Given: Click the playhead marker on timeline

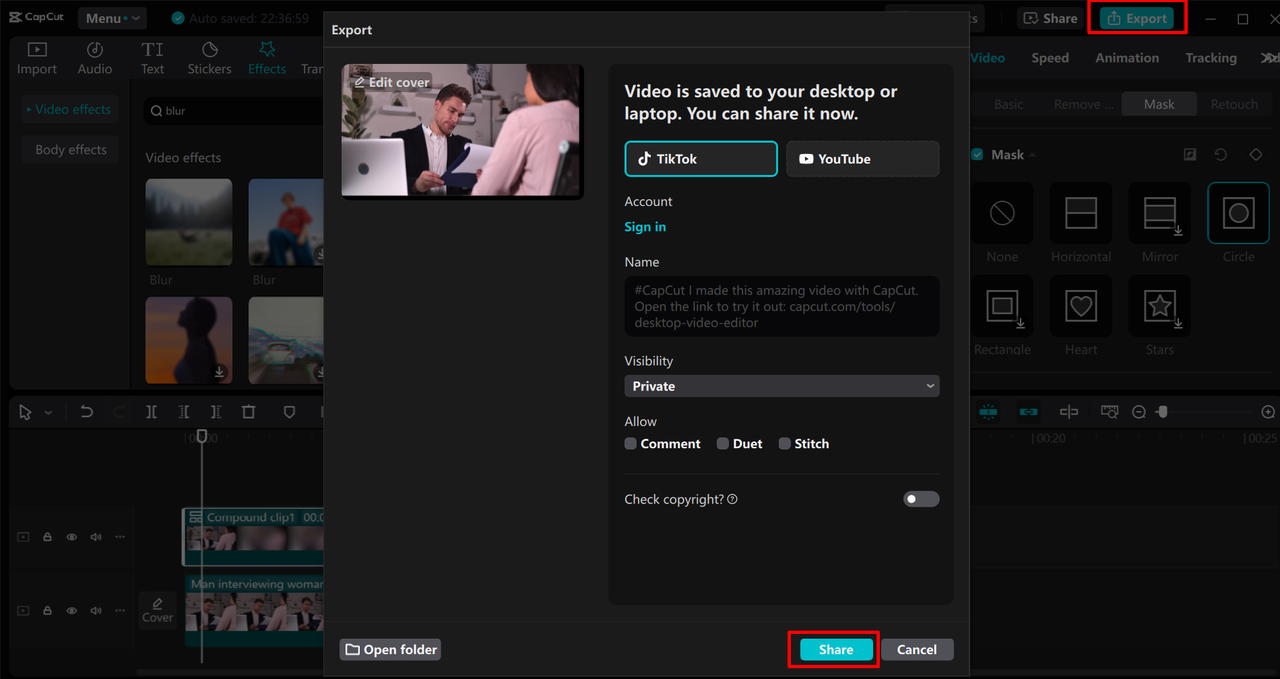Looking at the screenshot, I should [x=202, y=436].
